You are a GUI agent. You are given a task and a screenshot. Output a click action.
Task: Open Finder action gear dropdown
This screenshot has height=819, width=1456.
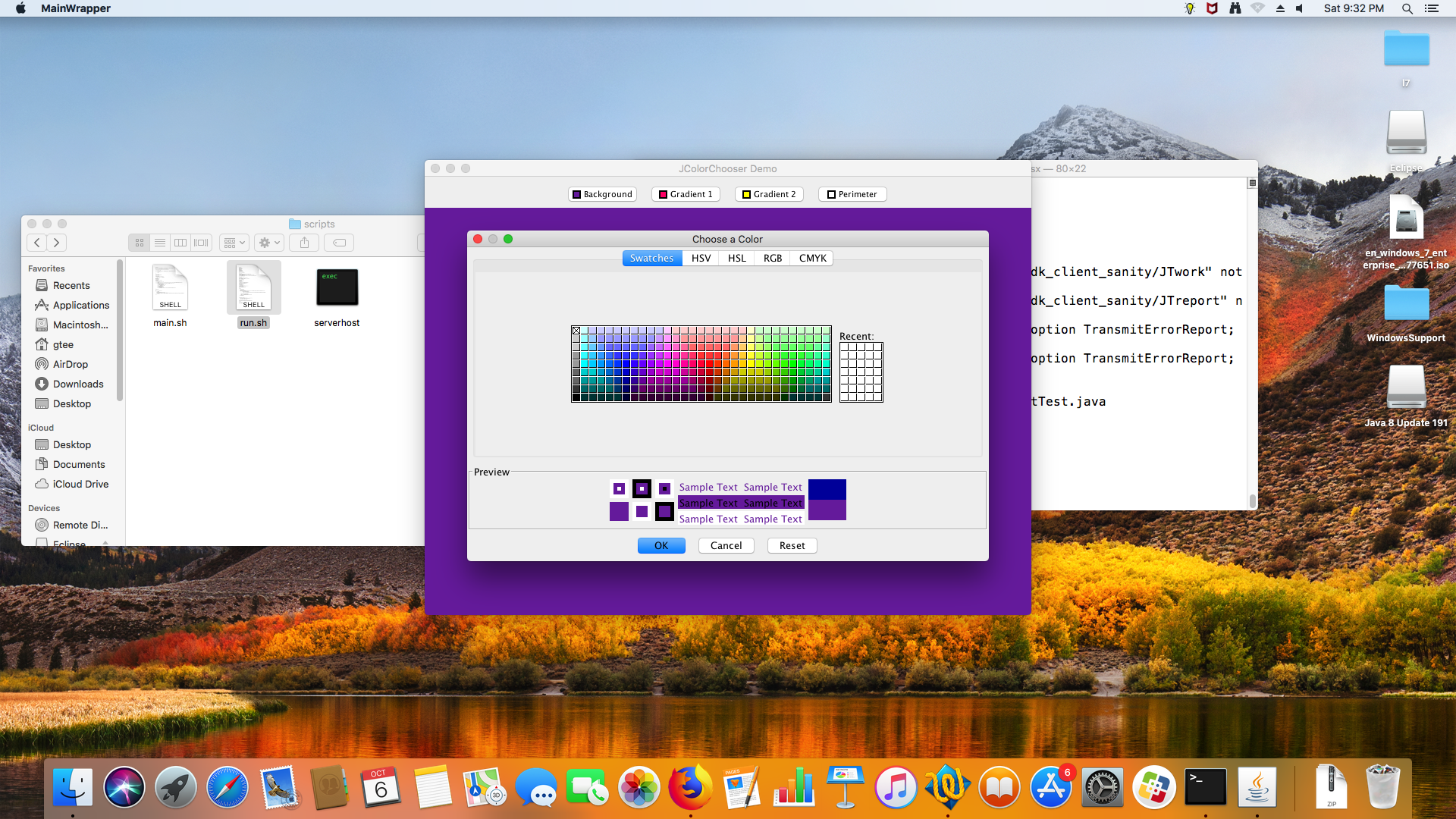(x=269, y=243)
